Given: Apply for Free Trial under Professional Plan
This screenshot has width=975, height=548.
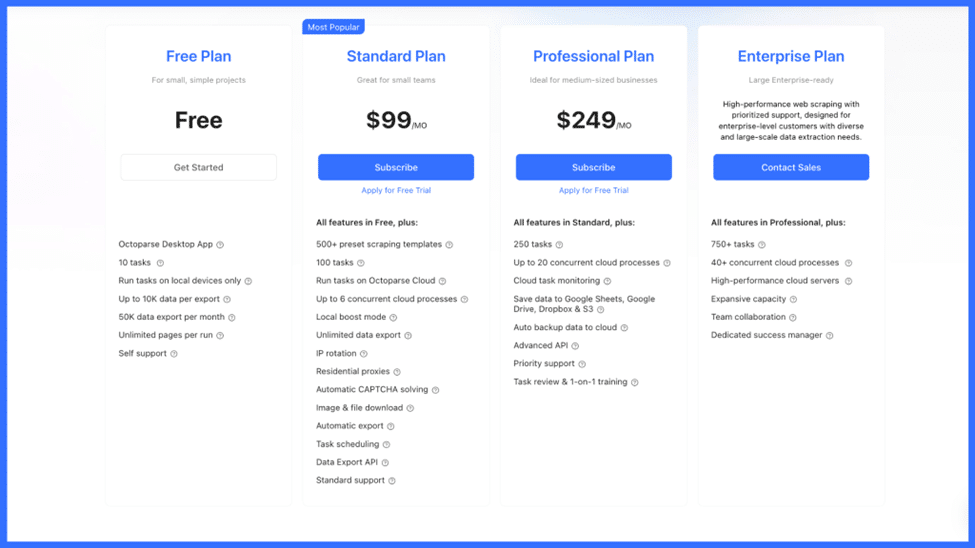Looking at the screenshot, I should [594, 190].
